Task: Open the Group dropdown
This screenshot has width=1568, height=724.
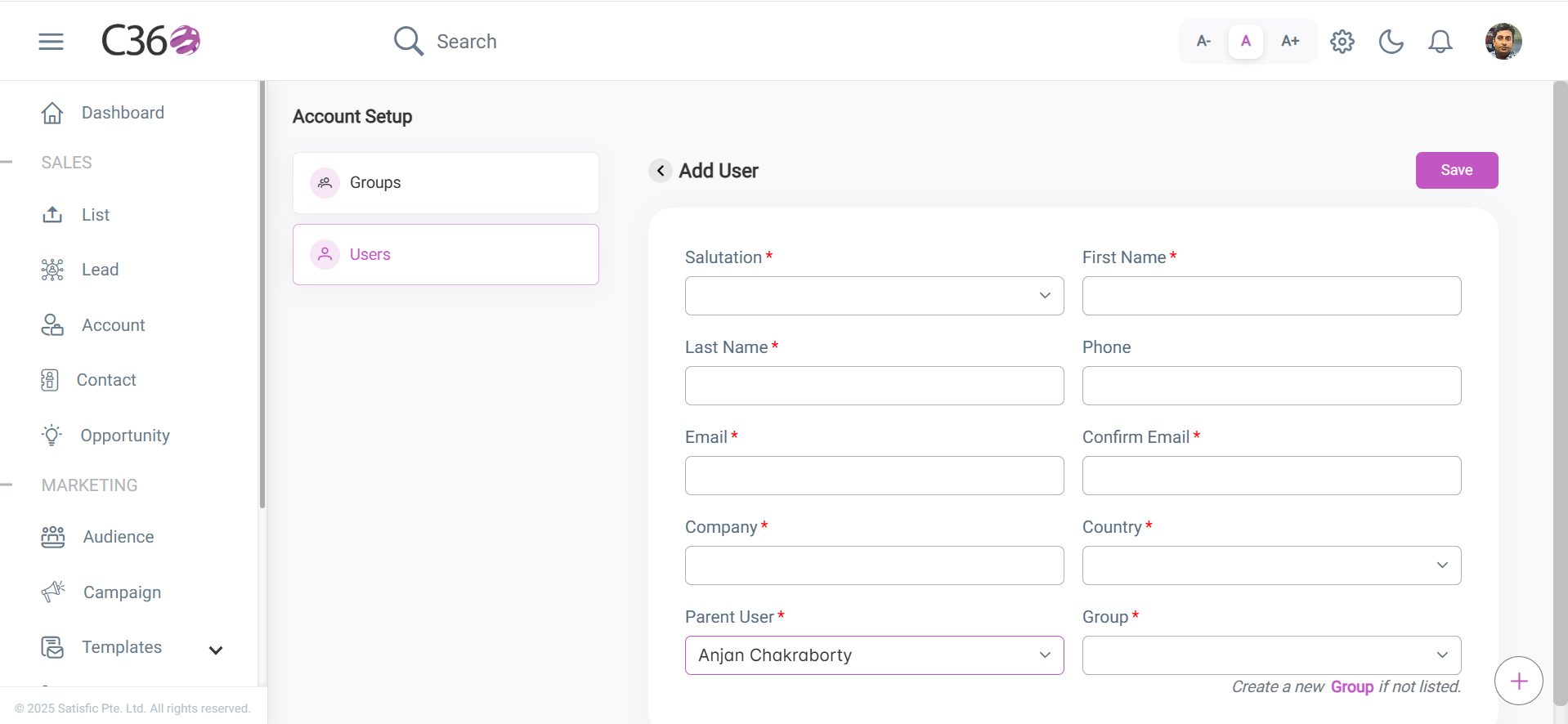Action: (x=1271, y=655)
